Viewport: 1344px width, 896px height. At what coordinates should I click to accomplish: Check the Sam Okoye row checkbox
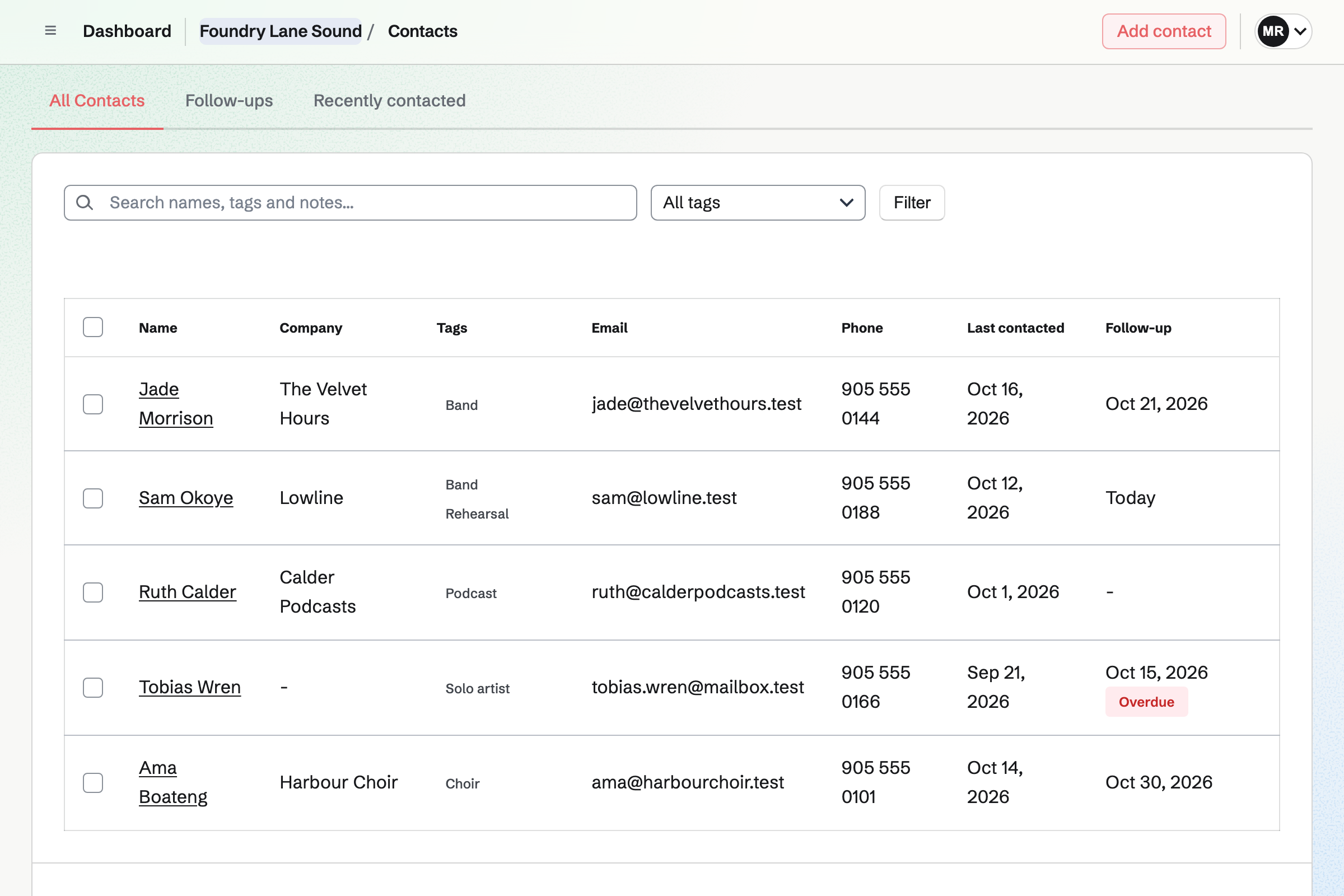(92, 498)
